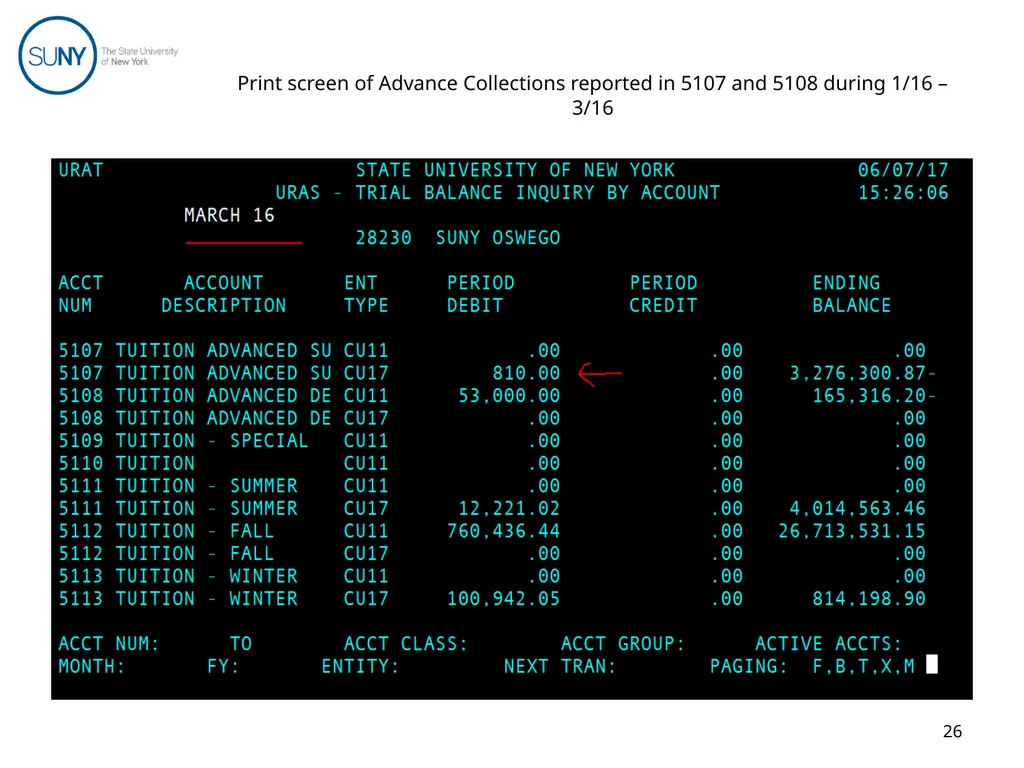Viewport: 1024px width, 768px height.
Task: Click the 100,942.05 period debit value
Action: click(x=504, y=599)
